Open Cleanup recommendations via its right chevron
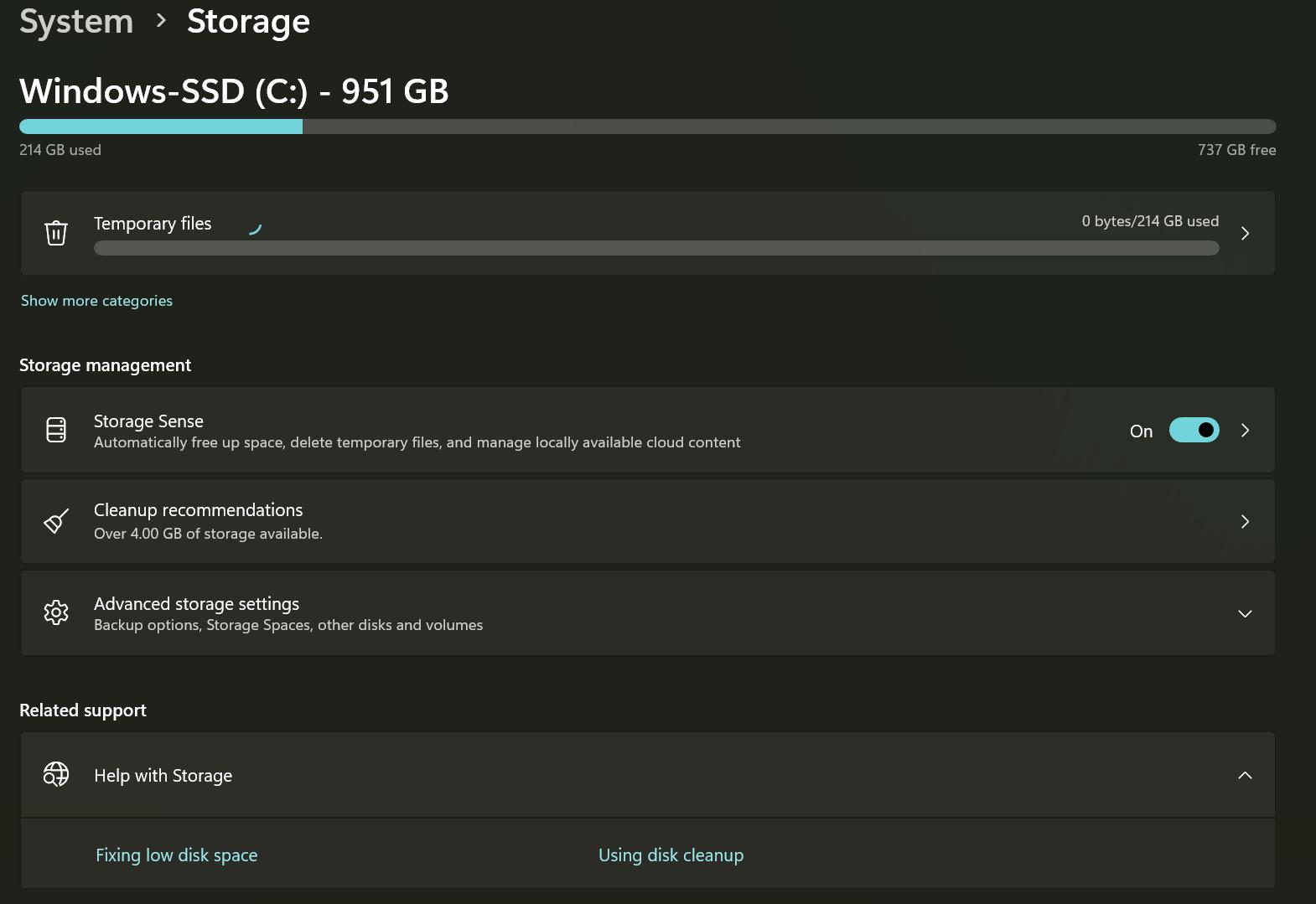The width and height of the screenshot is (1316, 904). tap(1245, 521)
